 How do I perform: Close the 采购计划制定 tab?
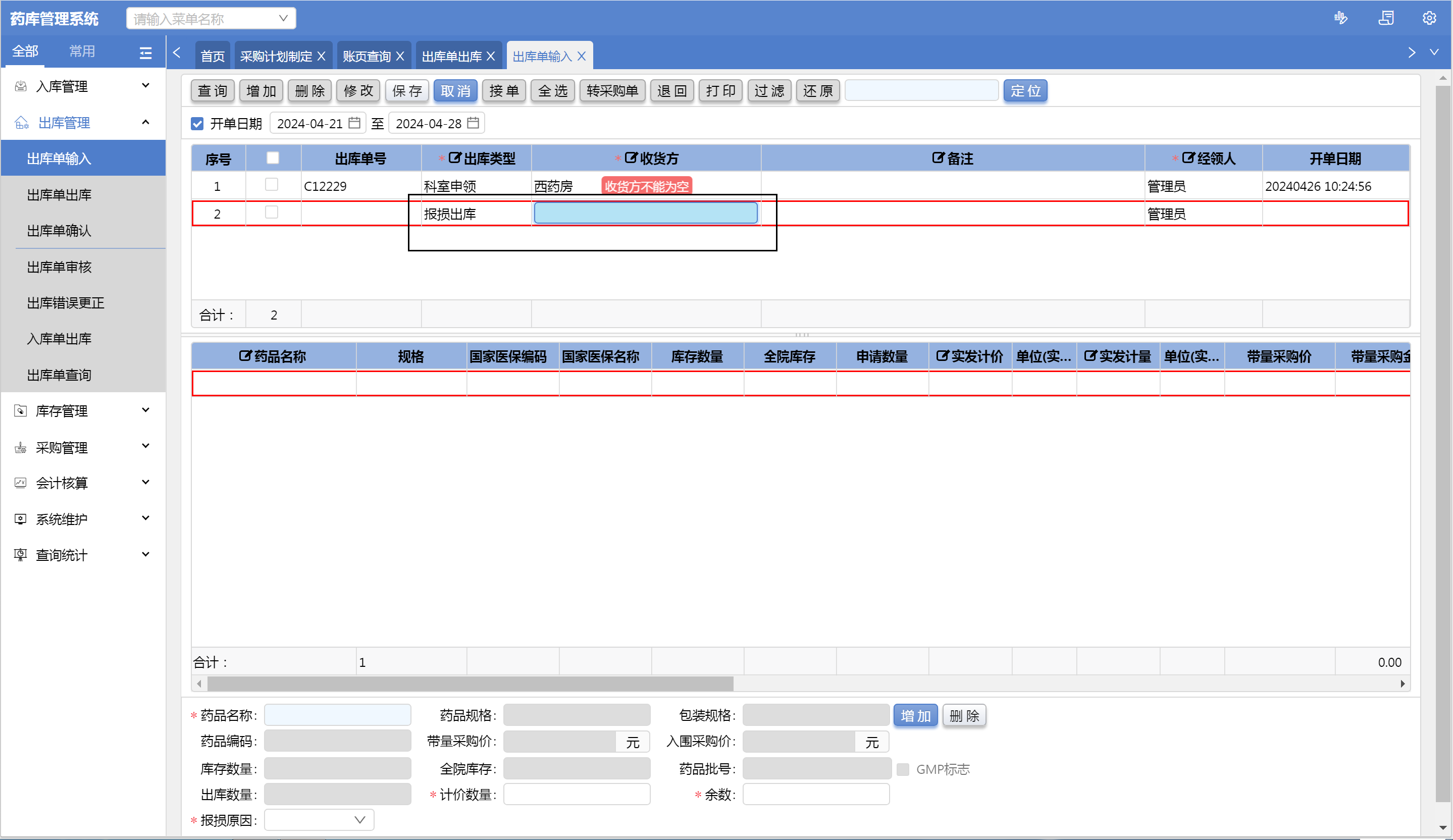click(322, 56)
